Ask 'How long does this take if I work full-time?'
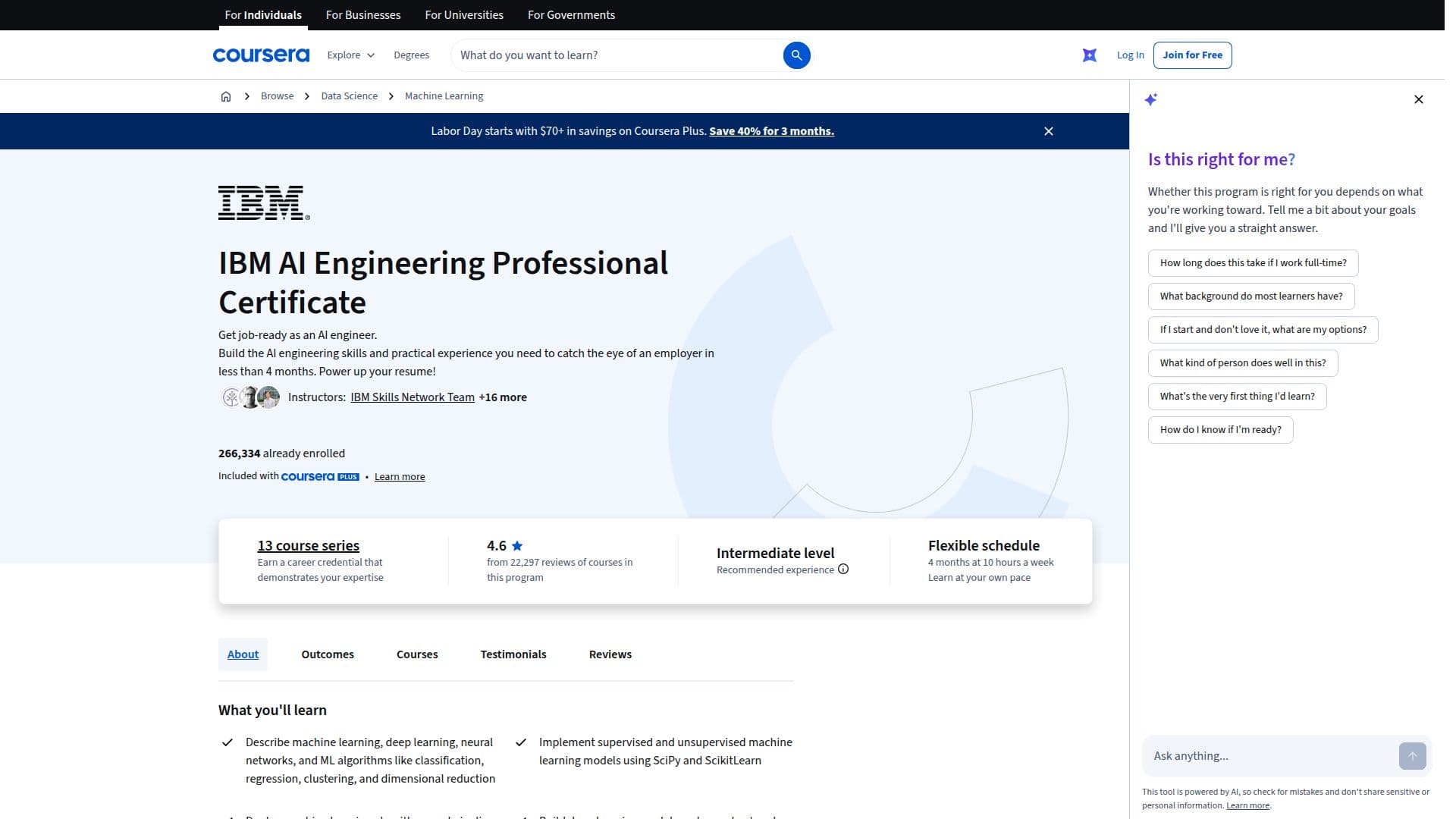Screen dimensions: 1456x819 point(1253,263)
